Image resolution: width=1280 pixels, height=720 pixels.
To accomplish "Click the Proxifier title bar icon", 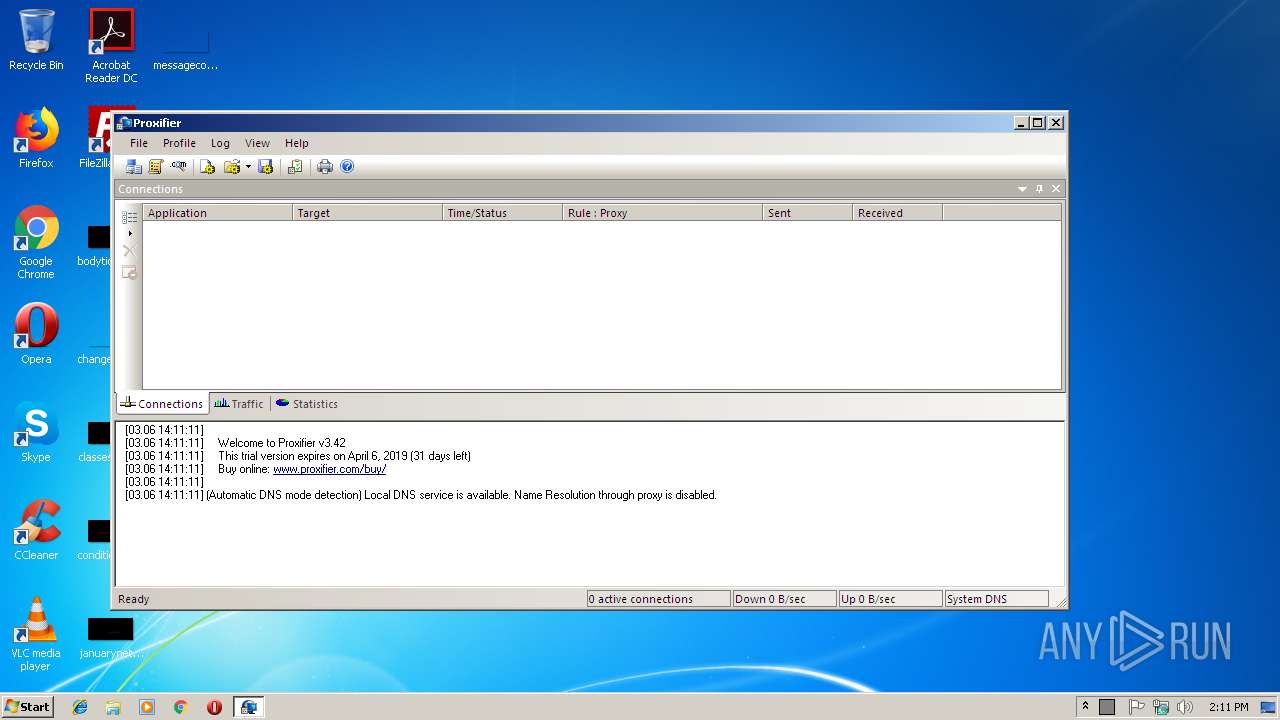I will (x=124, y=123).
